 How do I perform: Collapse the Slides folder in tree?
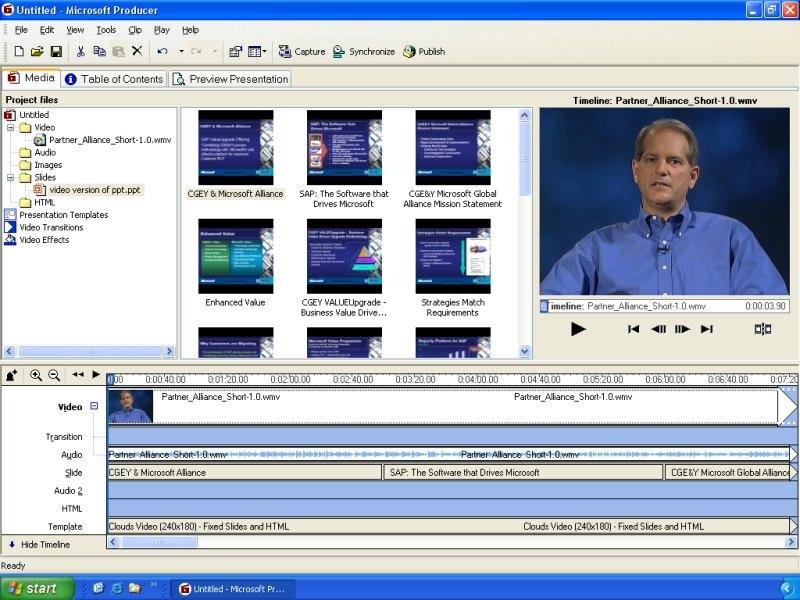pos(10,178)
